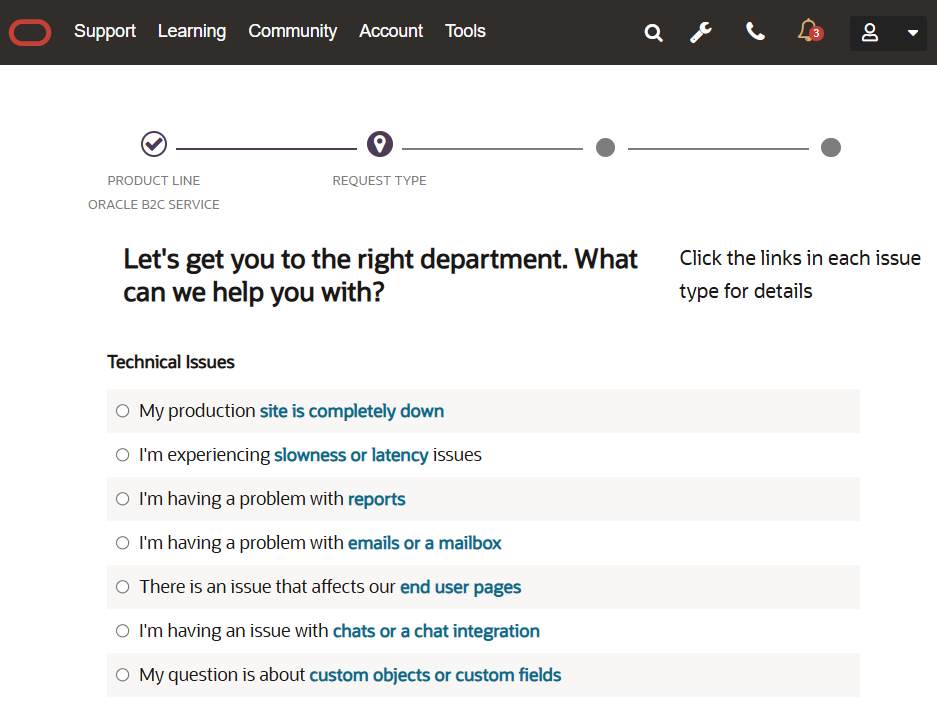This screenshot has height=703, width=937.
Task: Open the search magnifier icon
Action: (x=654, y=33)
